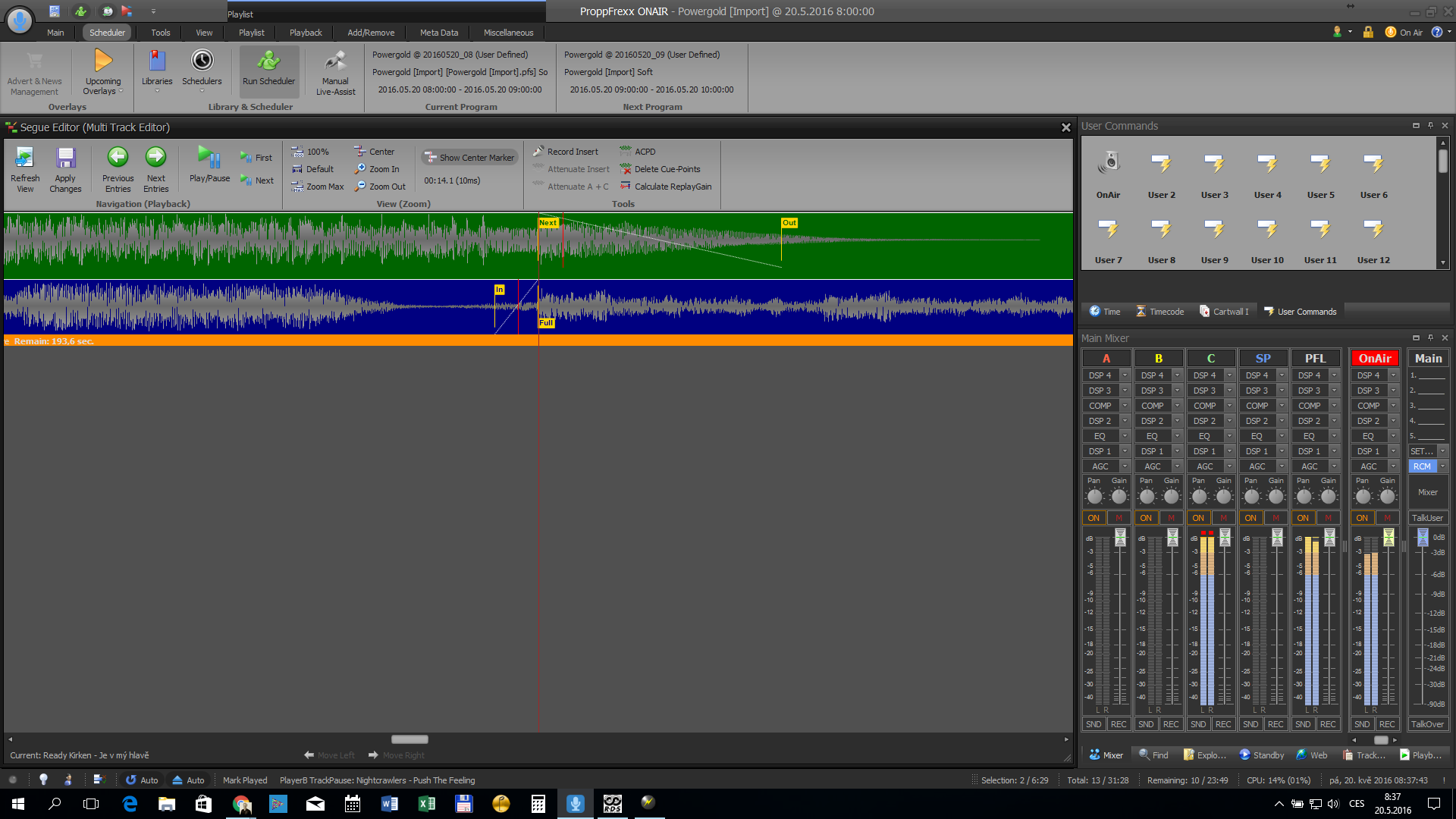1456x819 pixels.
Task: Mute mixer channel B with M button
Action: (1172, 518)
